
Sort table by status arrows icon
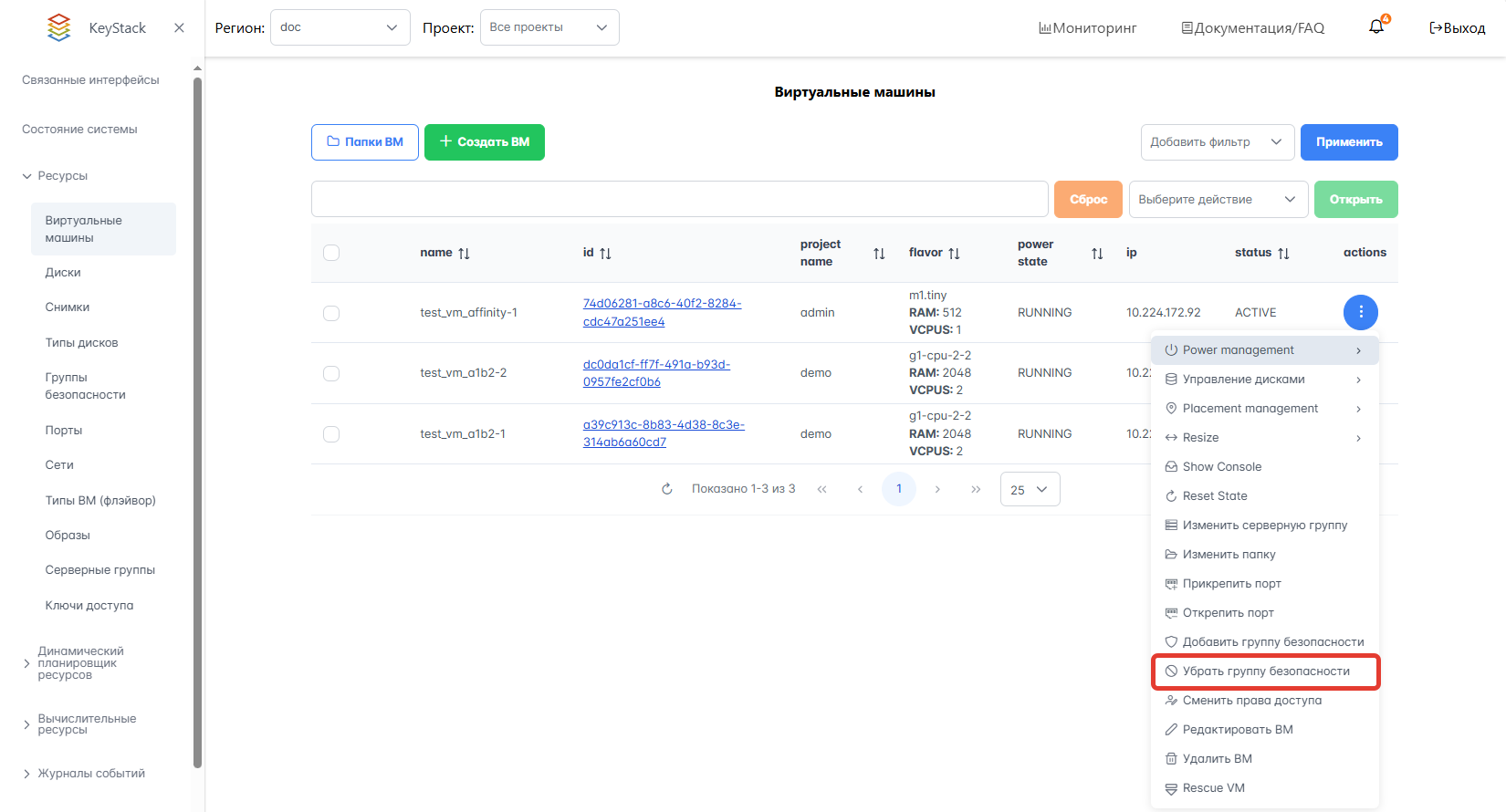pyautogui.click(x=1283, y=253)
